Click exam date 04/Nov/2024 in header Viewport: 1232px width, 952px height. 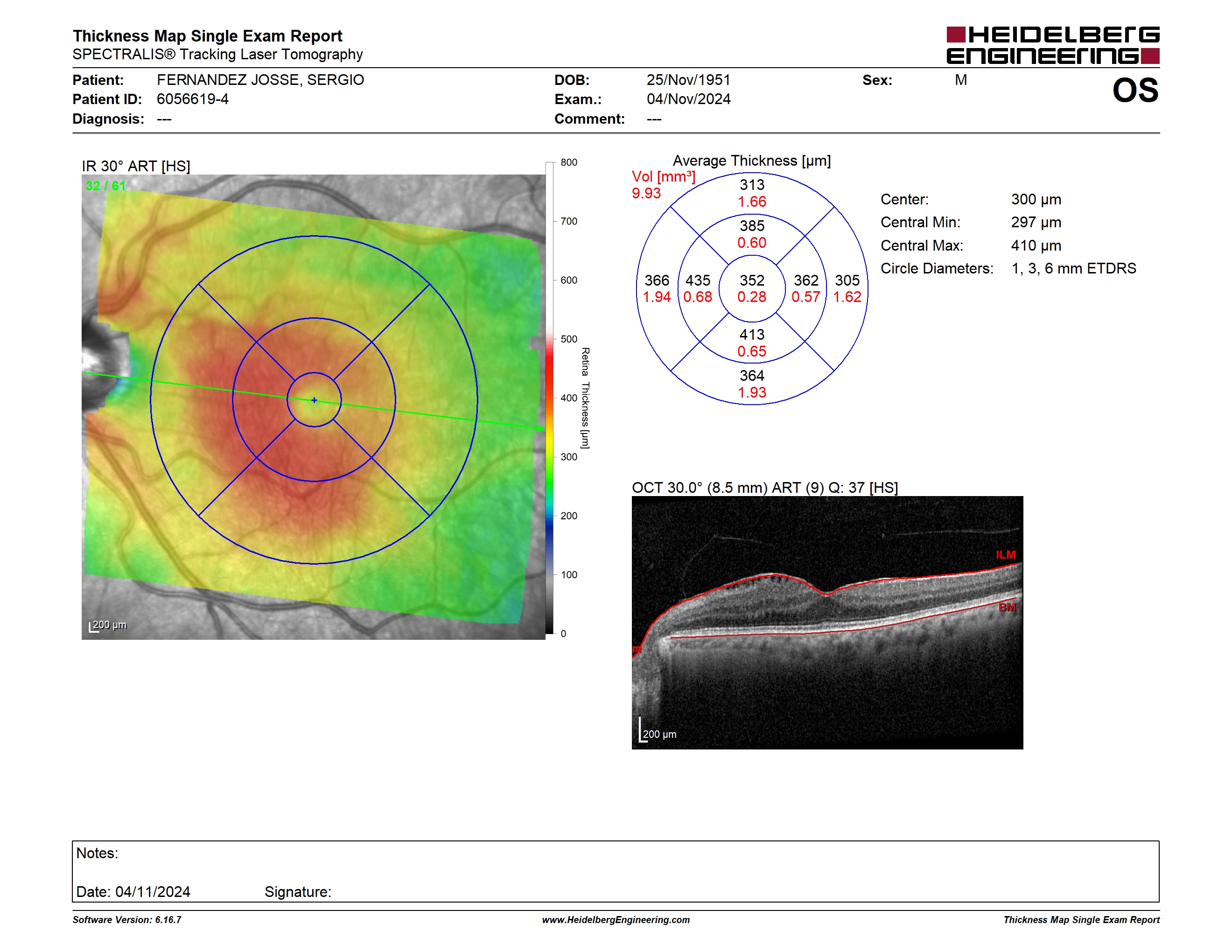pos(688,98)
